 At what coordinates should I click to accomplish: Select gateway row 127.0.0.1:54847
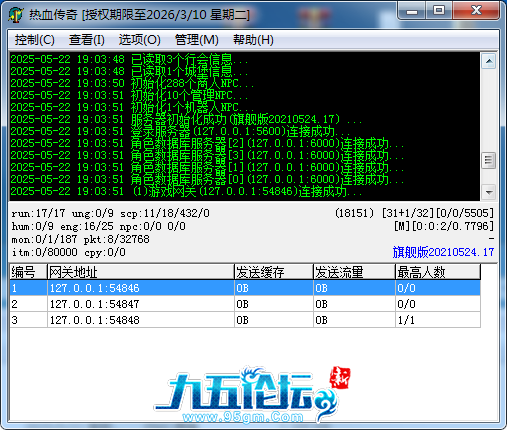pos(245,304)
